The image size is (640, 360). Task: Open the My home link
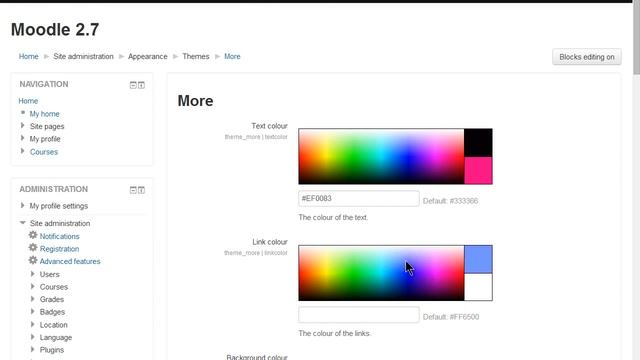44,113
